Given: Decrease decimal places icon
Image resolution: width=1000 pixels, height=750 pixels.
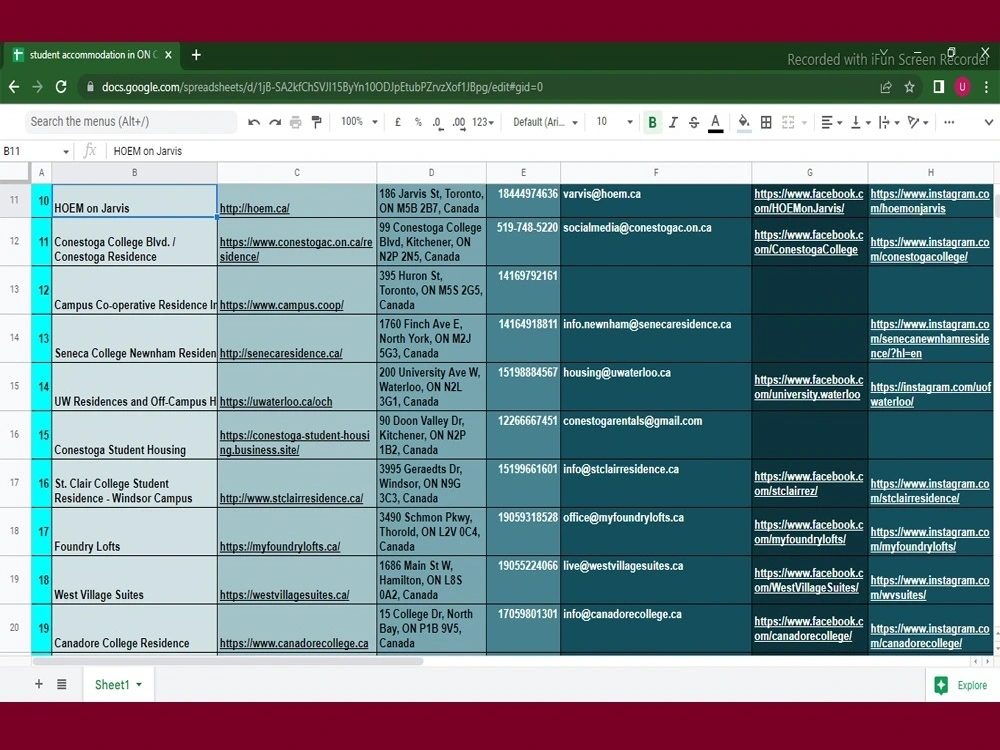Looking at the screenshot, I should (438, 122).
